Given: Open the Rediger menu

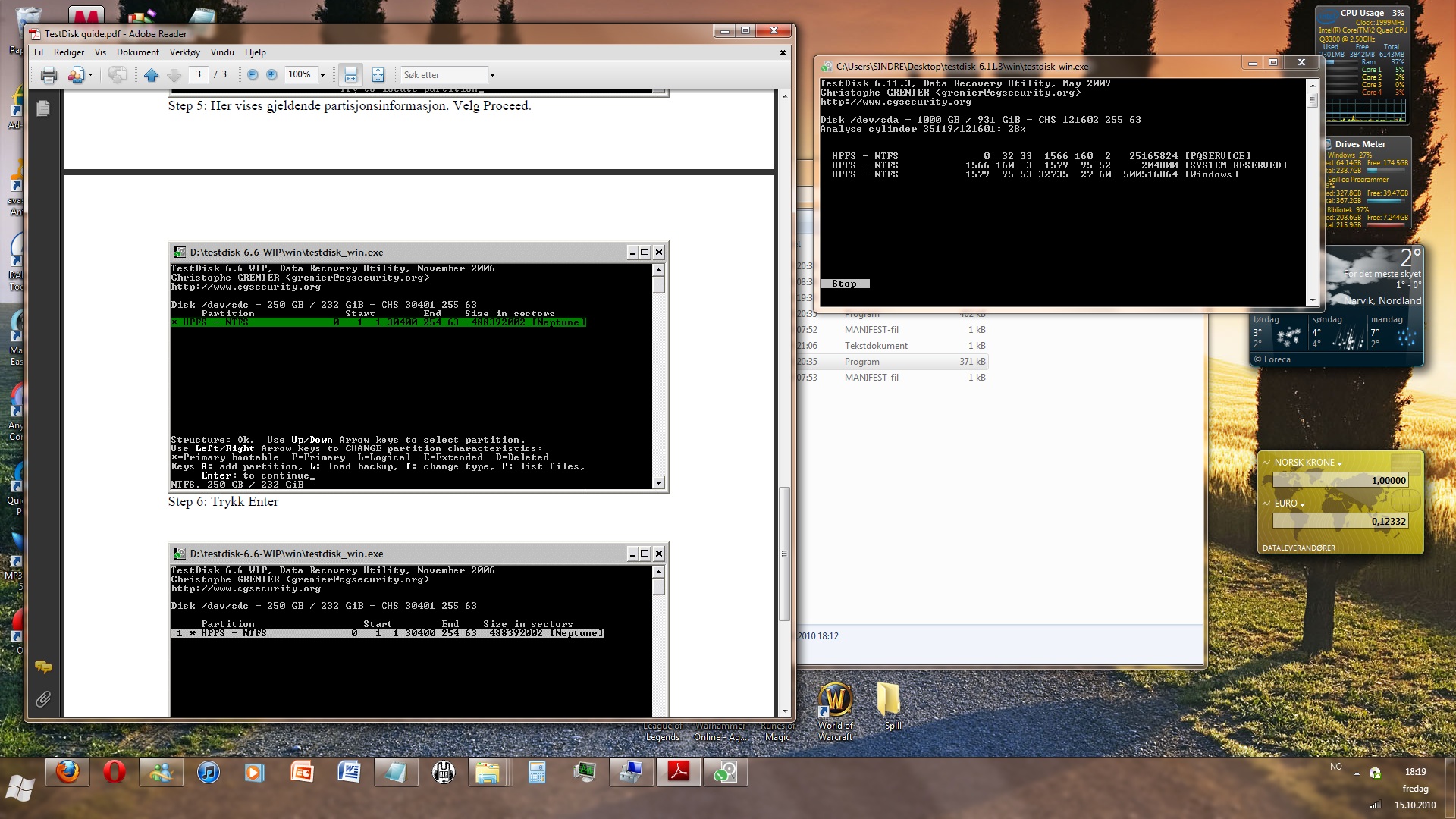Looking at the screenshot, I should 69,52.
